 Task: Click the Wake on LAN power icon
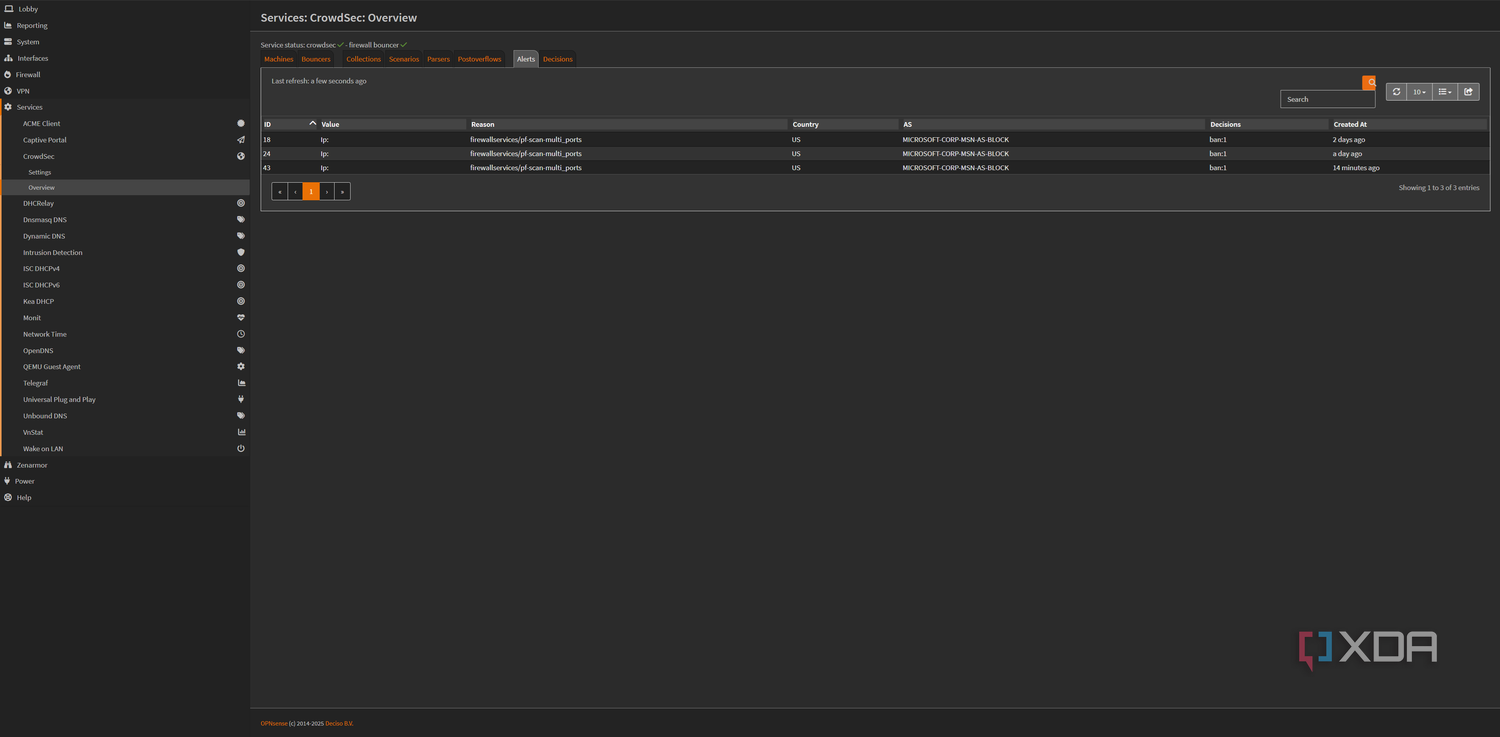(x=241, y=448)
